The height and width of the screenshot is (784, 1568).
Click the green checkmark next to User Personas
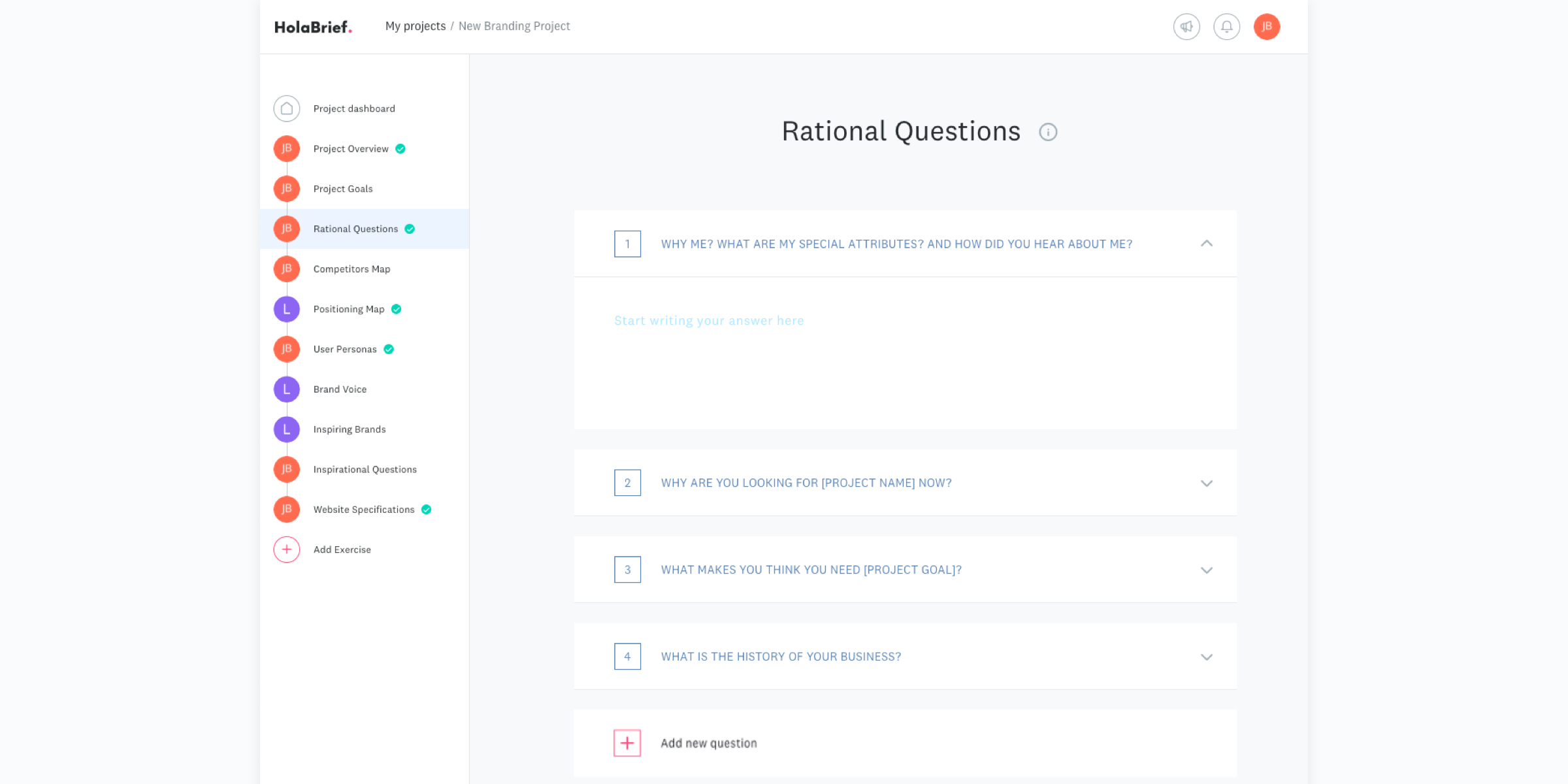click(389, 349)
